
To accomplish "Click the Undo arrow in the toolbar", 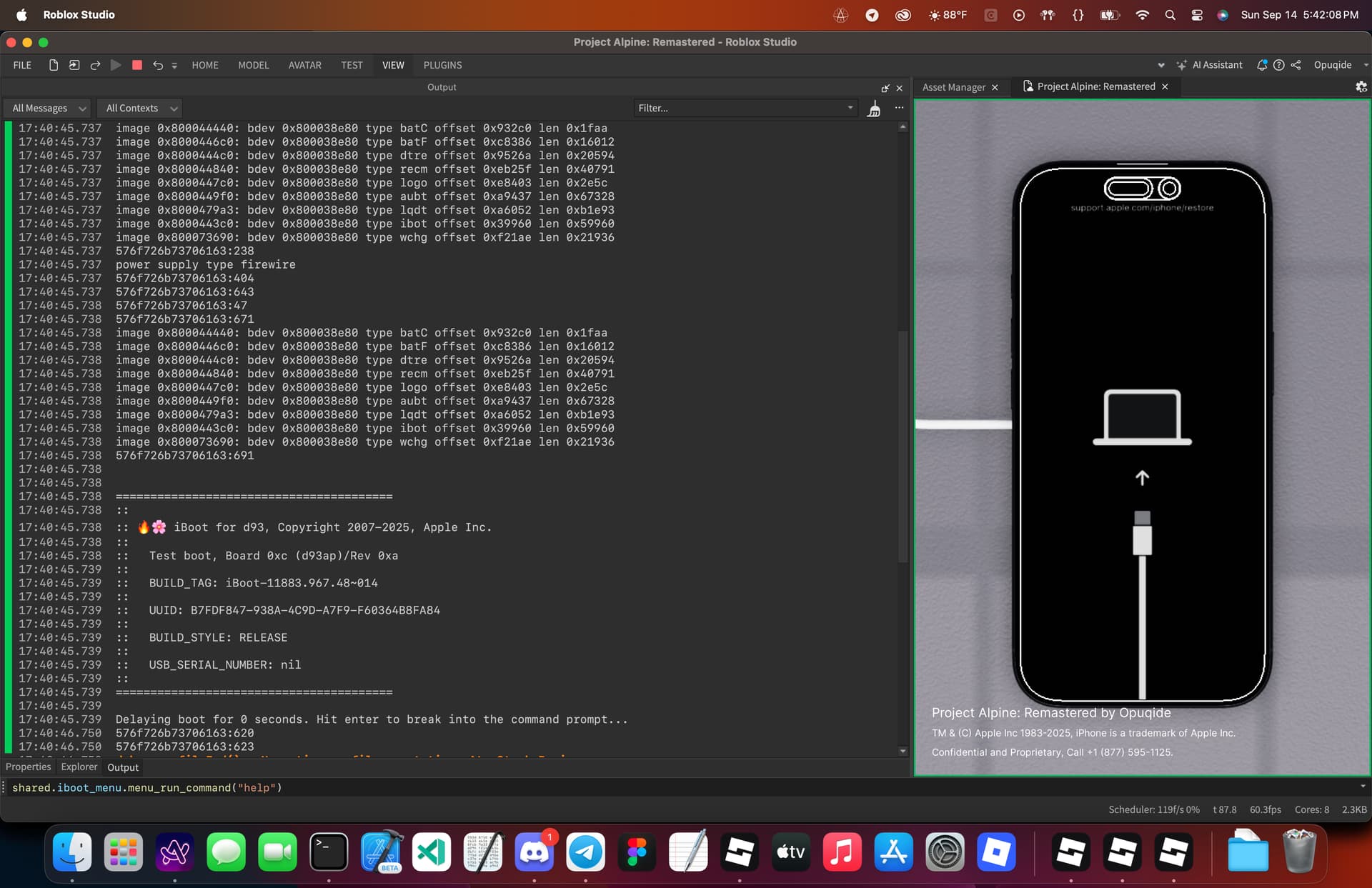I will pyautogui.click(x=157, y=65).
